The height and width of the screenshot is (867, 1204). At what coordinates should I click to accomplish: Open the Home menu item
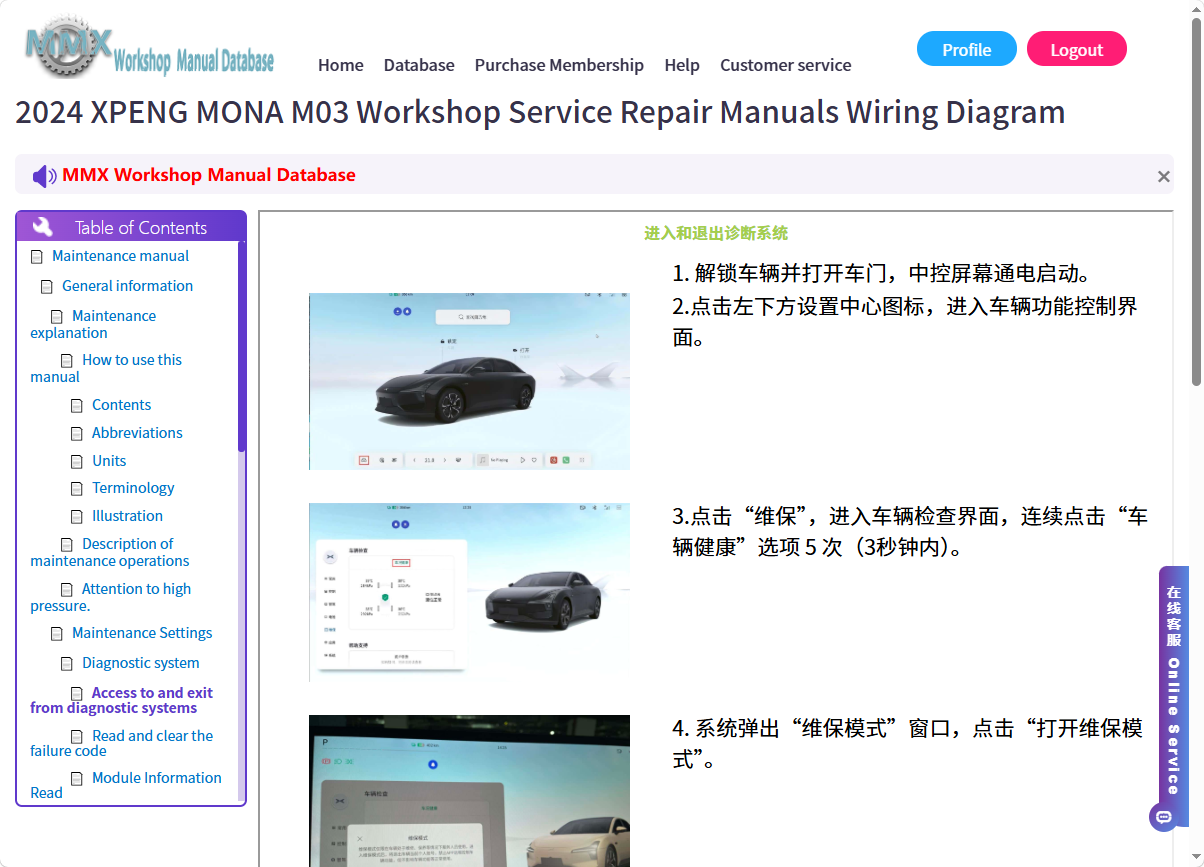[341, 65]
